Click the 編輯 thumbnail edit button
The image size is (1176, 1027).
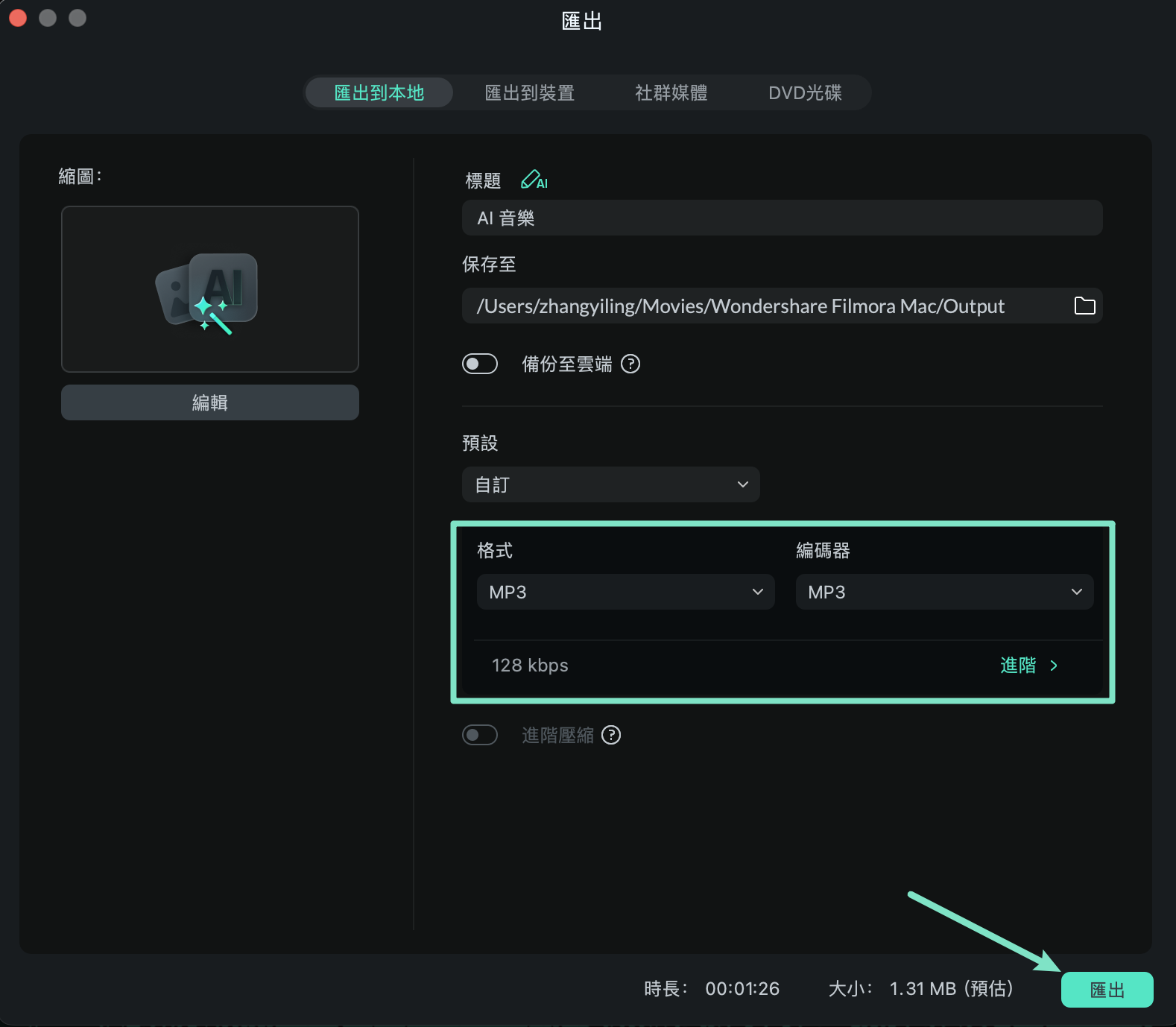(x=210, y=402)
